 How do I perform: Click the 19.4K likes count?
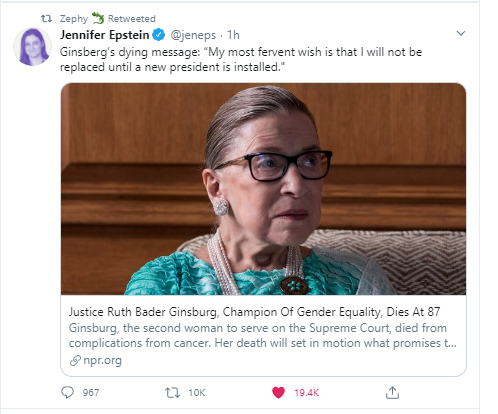tap(306, 393)
